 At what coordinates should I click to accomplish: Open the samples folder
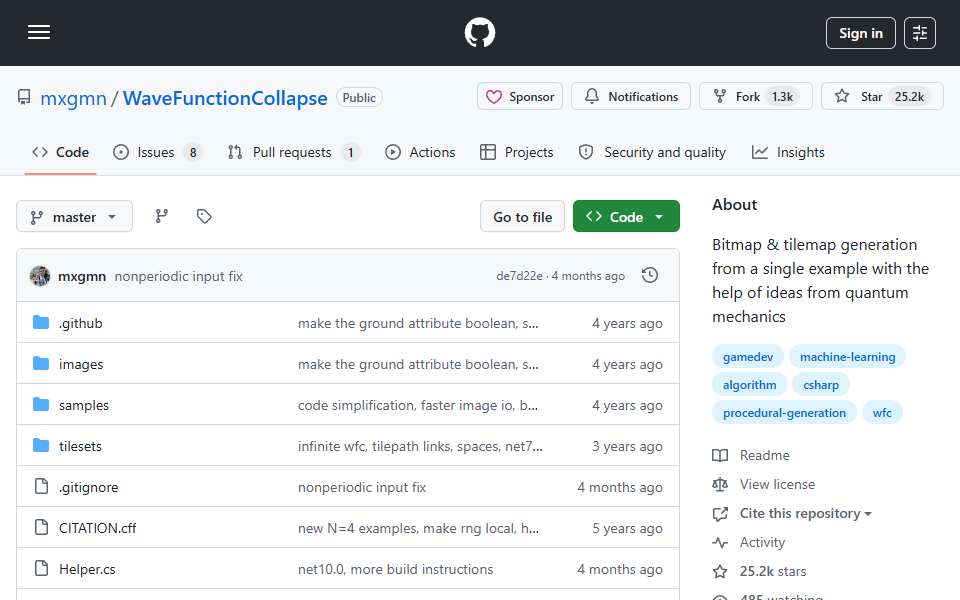83,405
